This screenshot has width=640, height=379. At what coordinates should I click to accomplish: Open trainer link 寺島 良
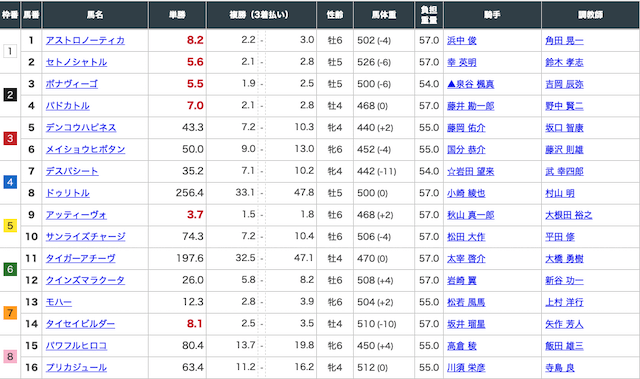click(x=560, y=368)
